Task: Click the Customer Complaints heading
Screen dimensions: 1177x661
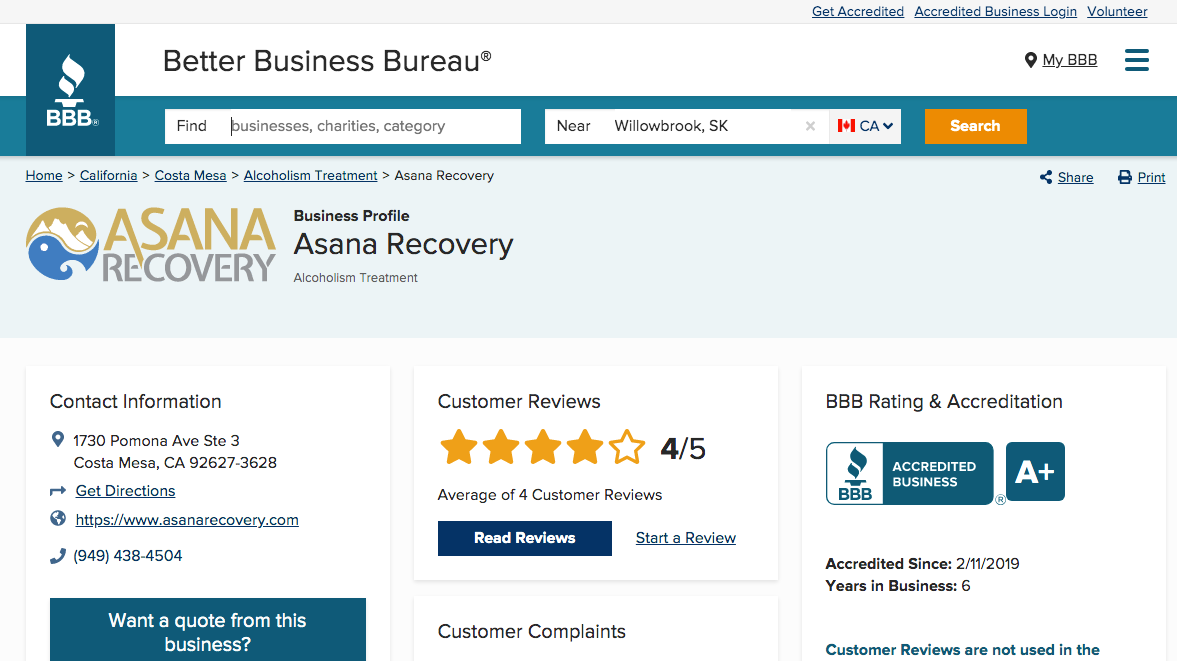Action: [x=531, y=632]
